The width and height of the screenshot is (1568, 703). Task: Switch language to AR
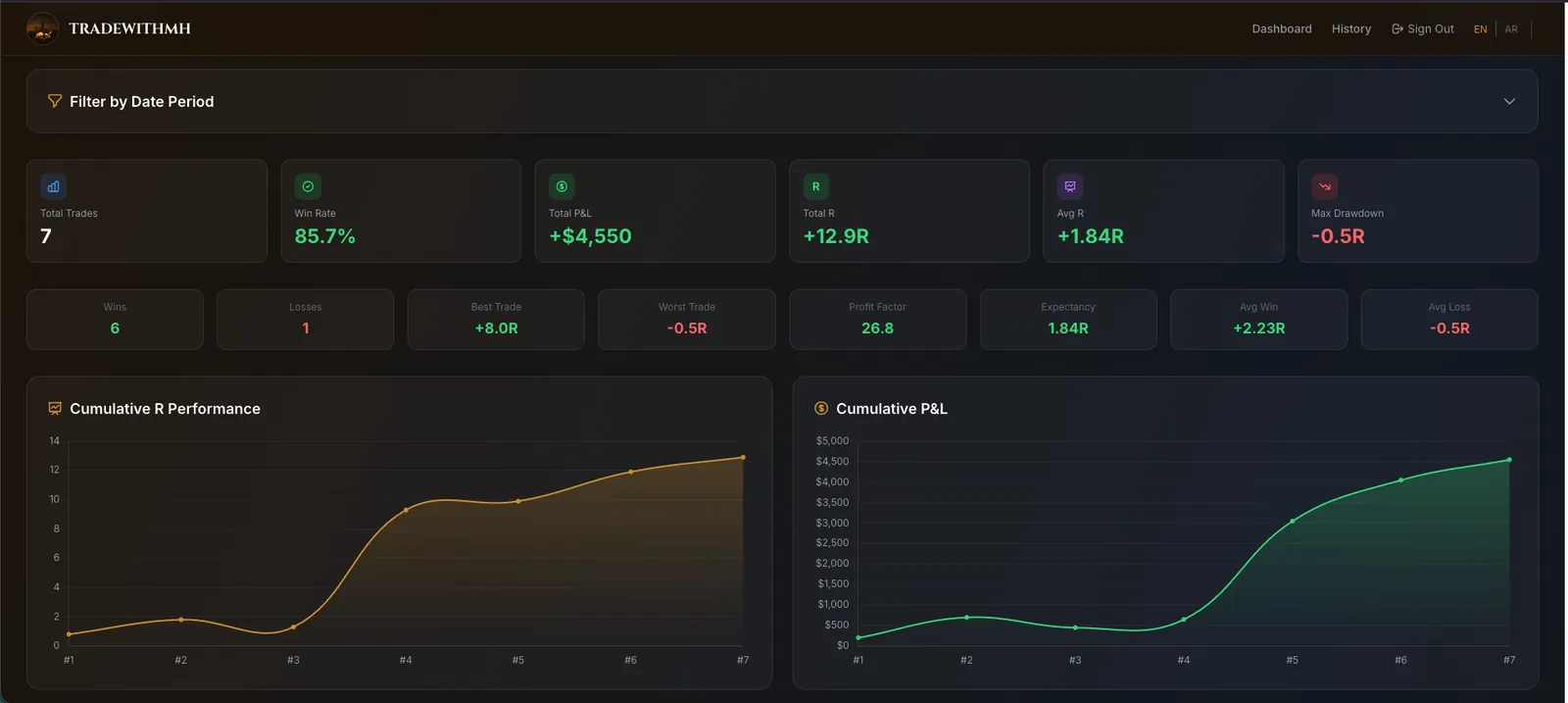click(x=1511, y=29)
